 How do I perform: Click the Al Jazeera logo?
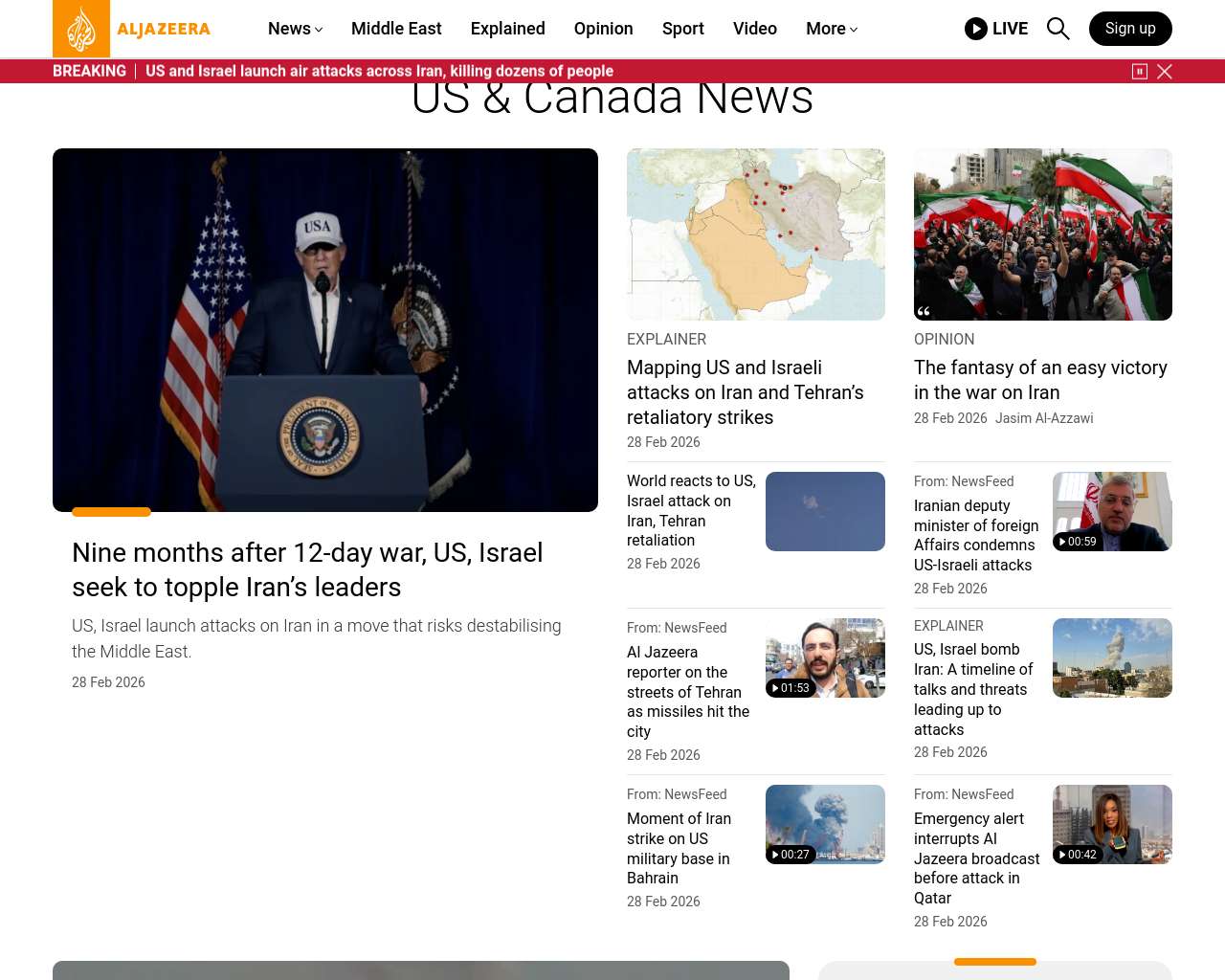coord(132,29)
